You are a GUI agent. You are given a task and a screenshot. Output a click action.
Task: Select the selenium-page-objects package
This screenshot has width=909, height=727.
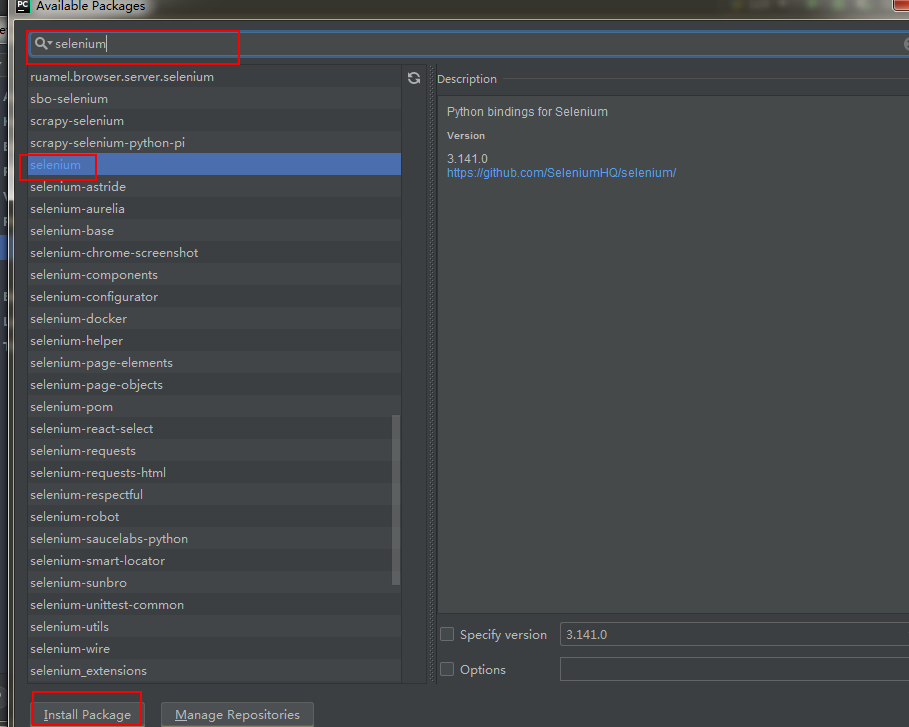[214, 385]
